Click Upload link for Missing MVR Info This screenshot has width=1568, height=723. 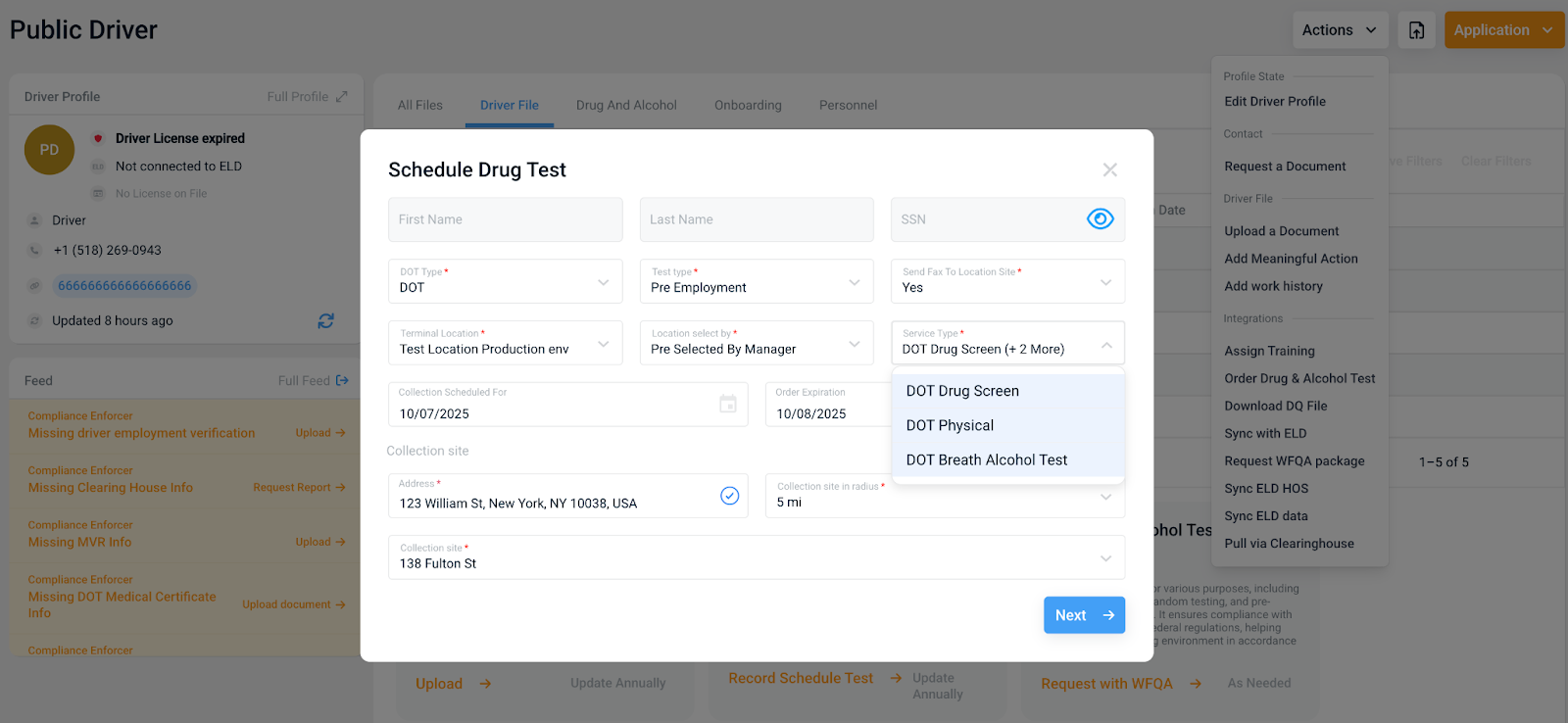pyautogui.click(x=320, y=542)
